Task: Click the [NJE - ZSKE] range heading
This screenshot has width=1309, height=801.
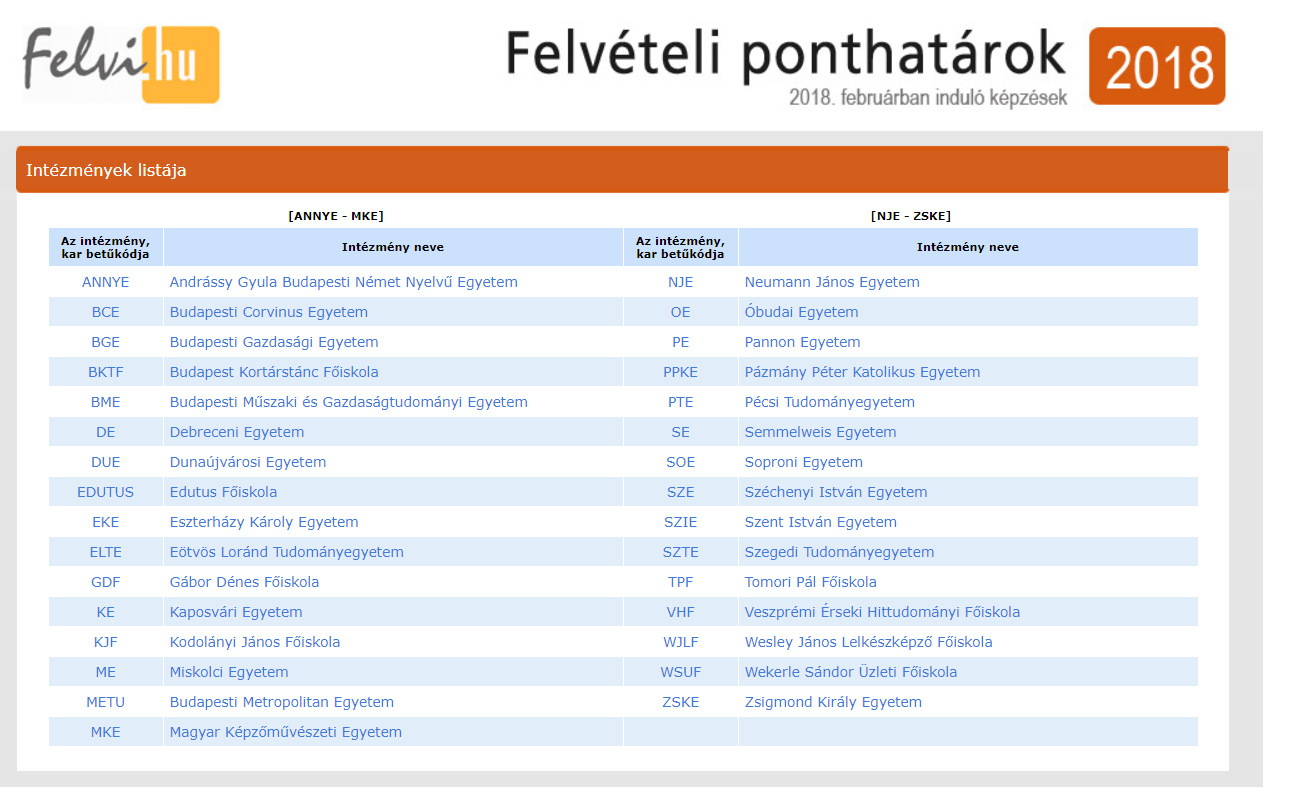Action: (x=911, y=216)
